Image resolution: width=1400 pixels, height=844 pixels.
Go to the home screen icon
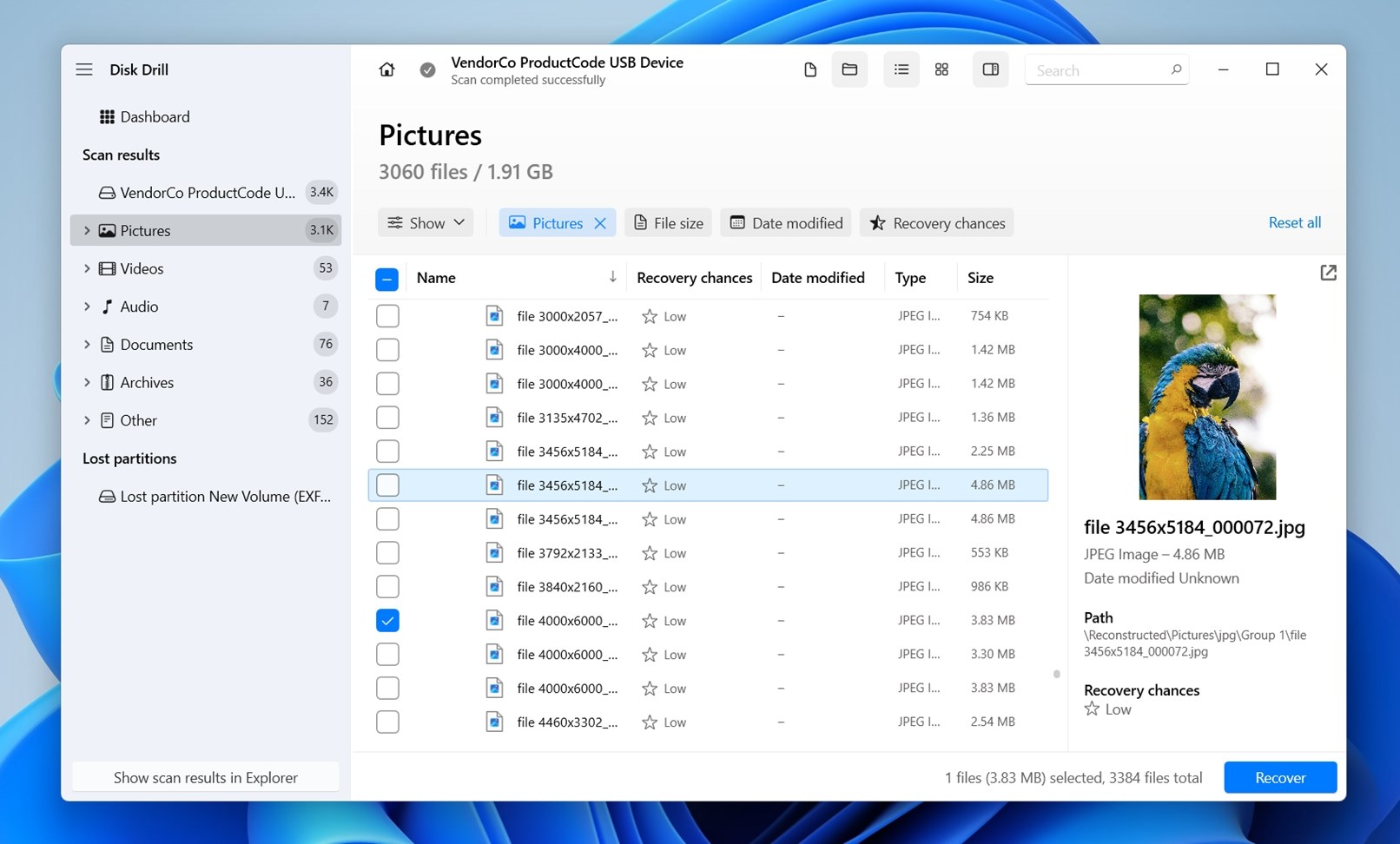click(x=386, y=69)
